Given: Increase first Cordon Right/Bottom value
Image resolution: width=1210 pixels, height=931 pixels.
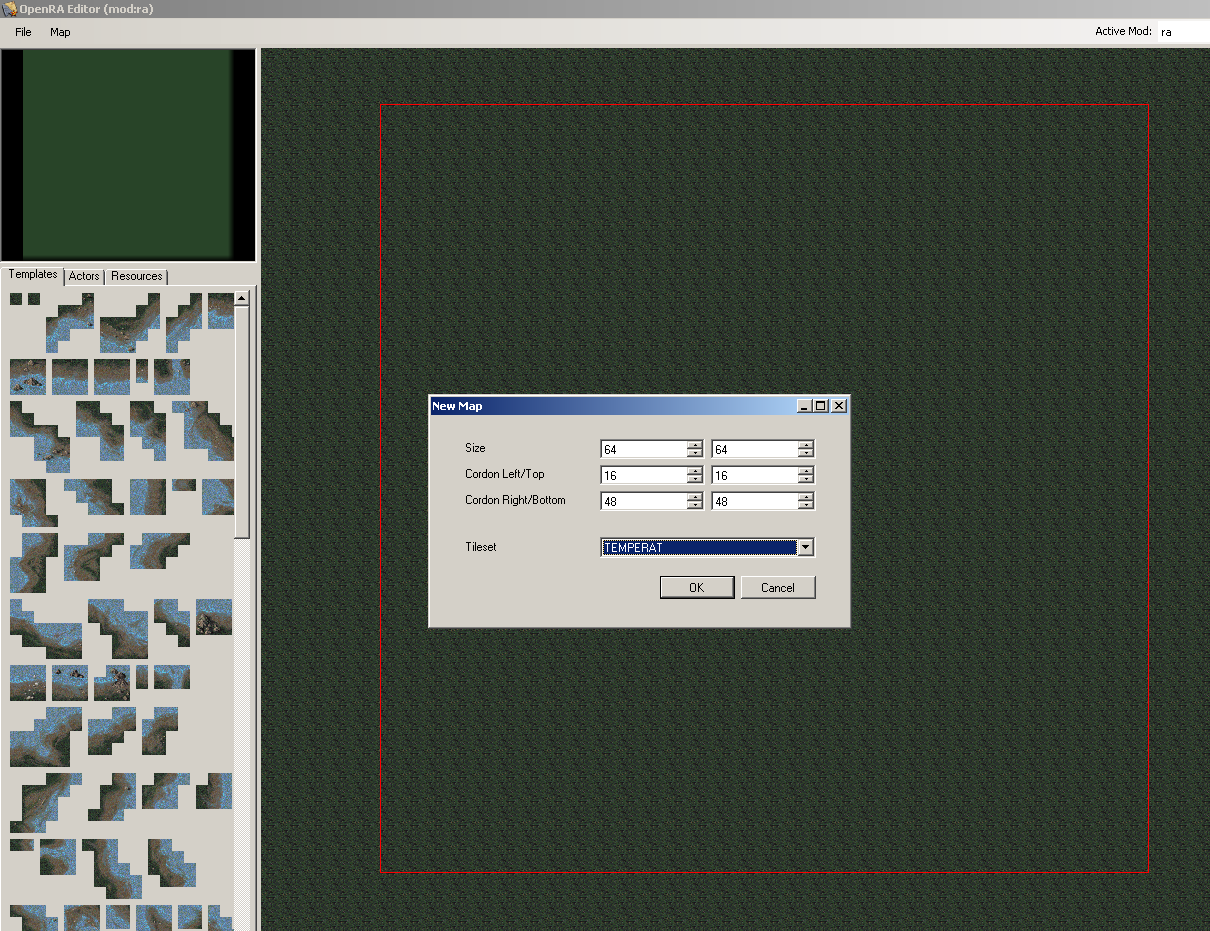Looking at the screenshot, I should point(695,497).
